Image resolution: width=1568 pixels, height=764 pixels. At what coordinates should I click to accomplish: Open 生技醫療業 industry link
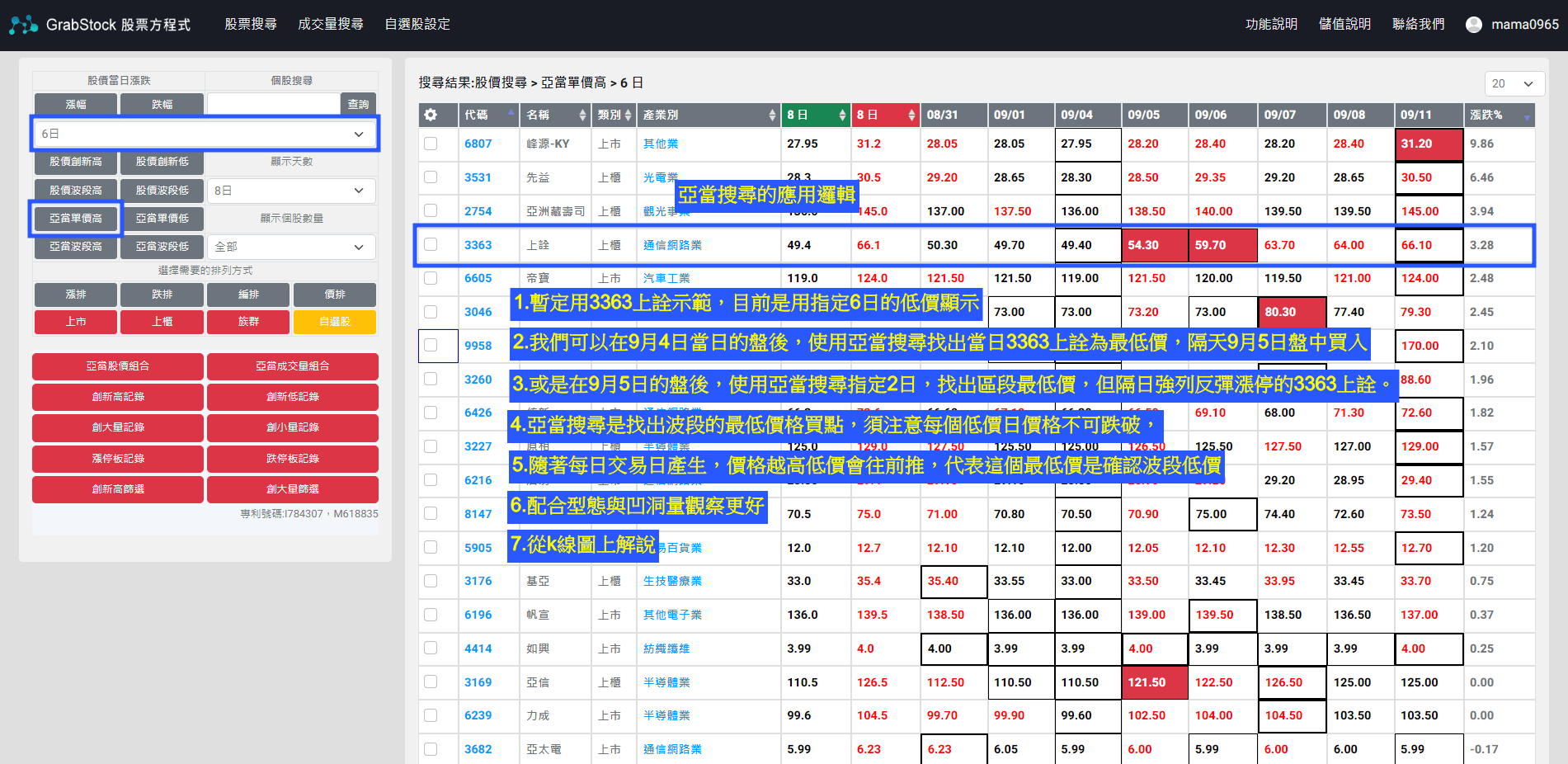pyautogui.click(x=672, y=581)
